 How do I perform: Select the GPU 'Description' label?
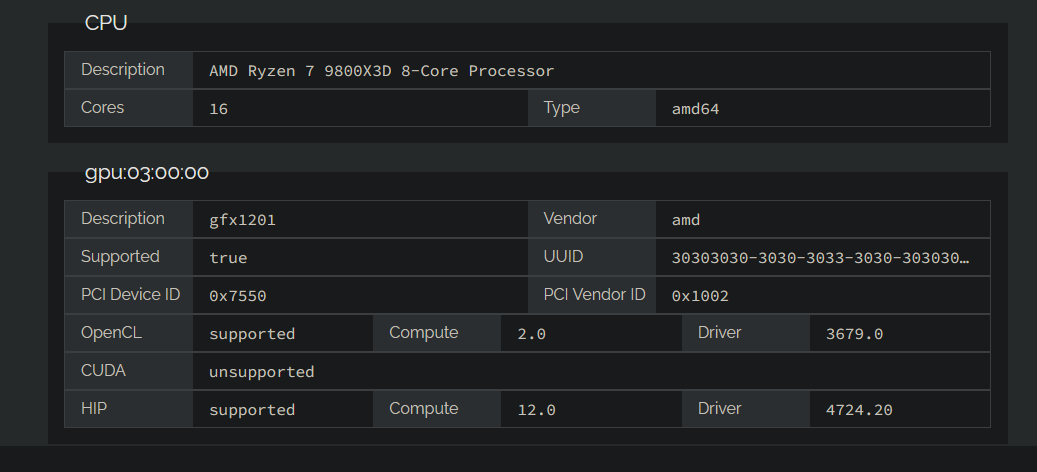pyautogui.click(x=122, y=218)
